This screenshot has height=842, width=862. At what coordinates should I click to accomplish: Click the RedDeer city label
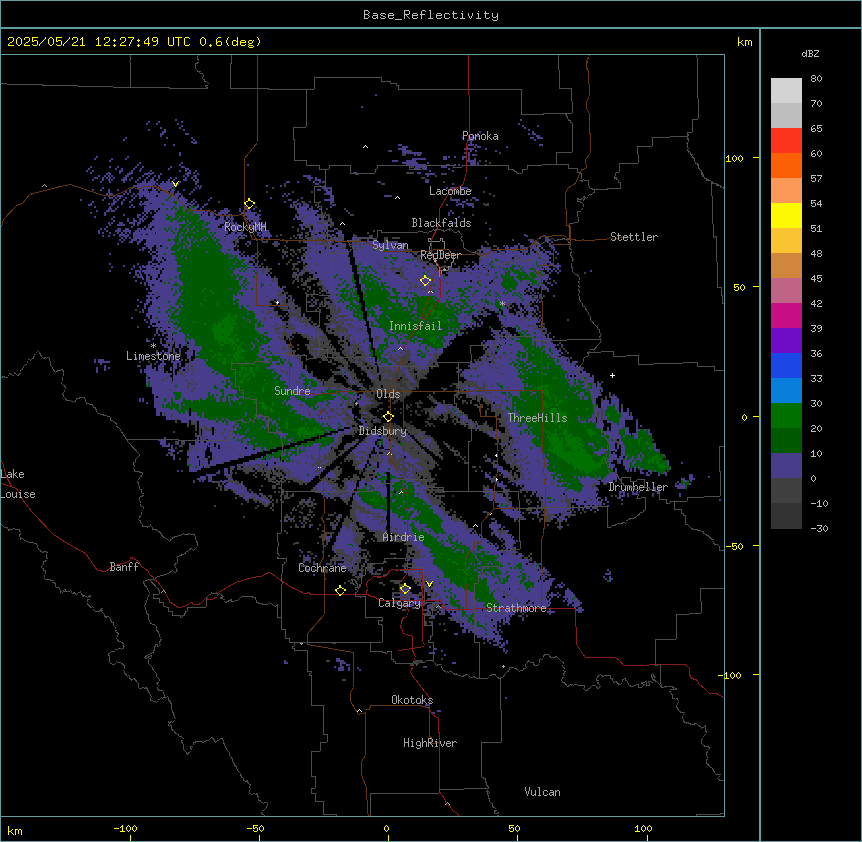tap(440, 256)
